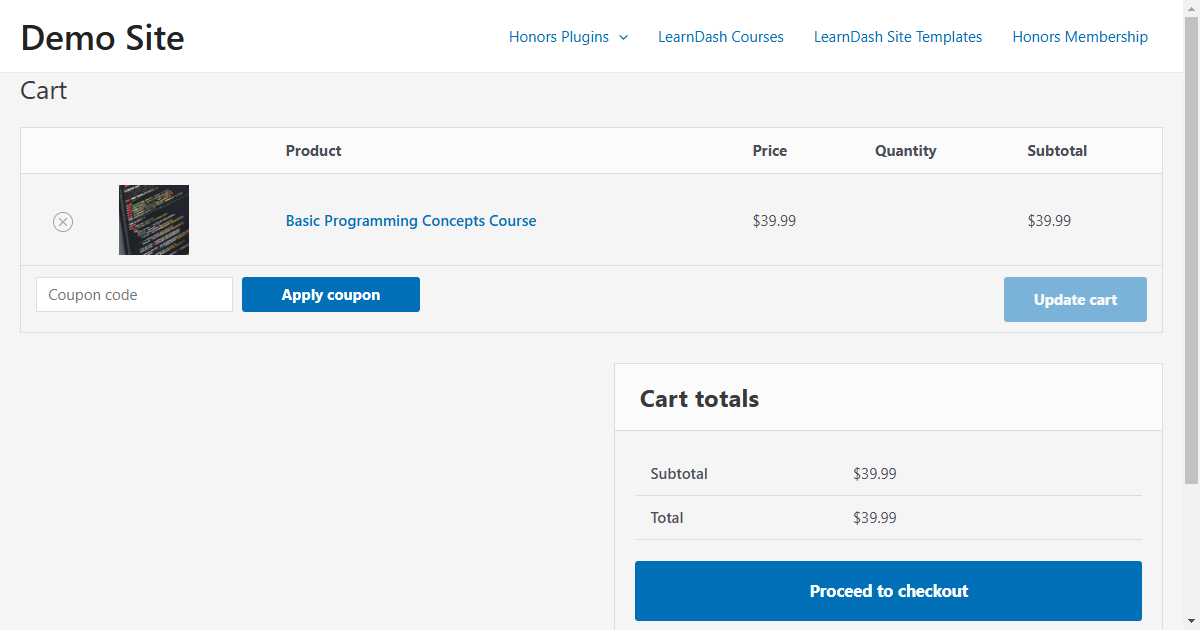Click the Cart page heading

(43, 90)
